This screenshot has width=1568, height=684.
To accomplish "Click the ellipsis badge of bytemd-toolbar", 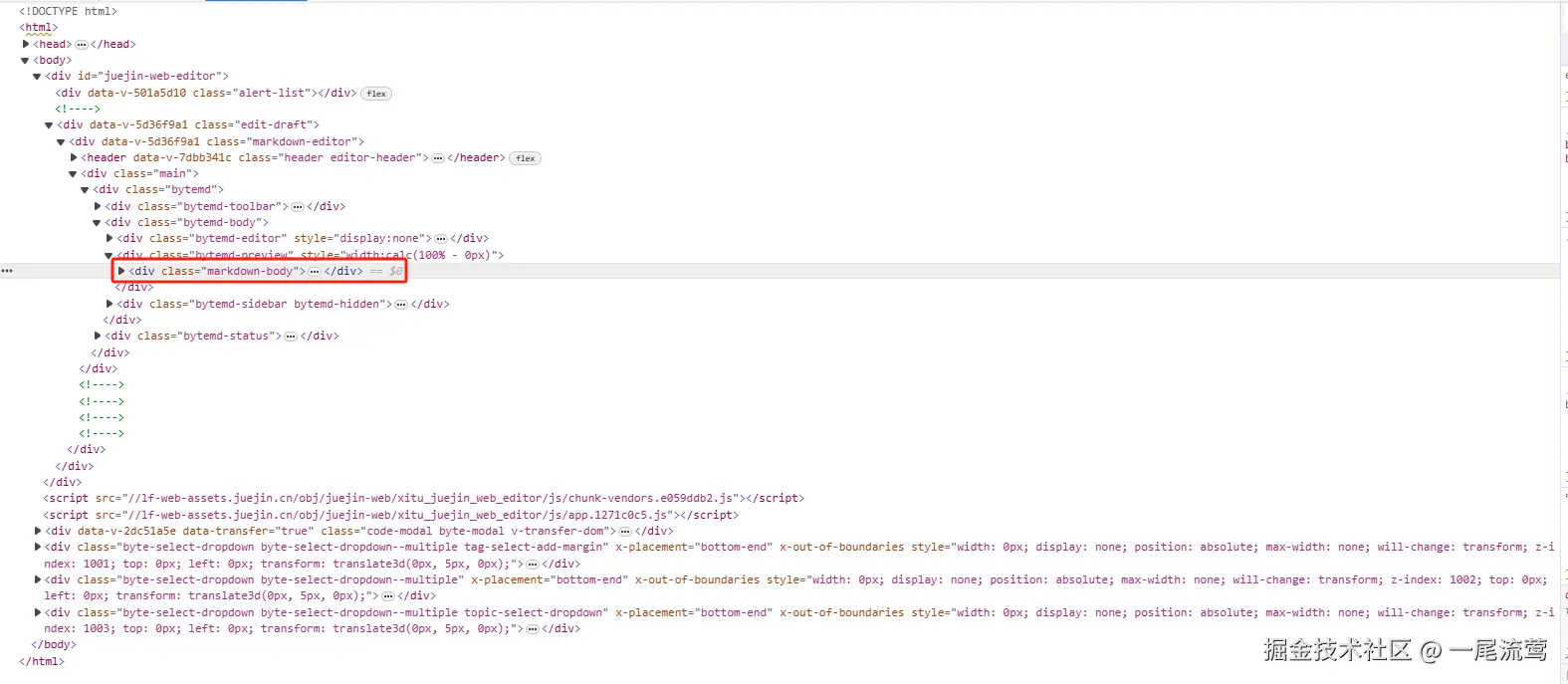I will 298,207.
